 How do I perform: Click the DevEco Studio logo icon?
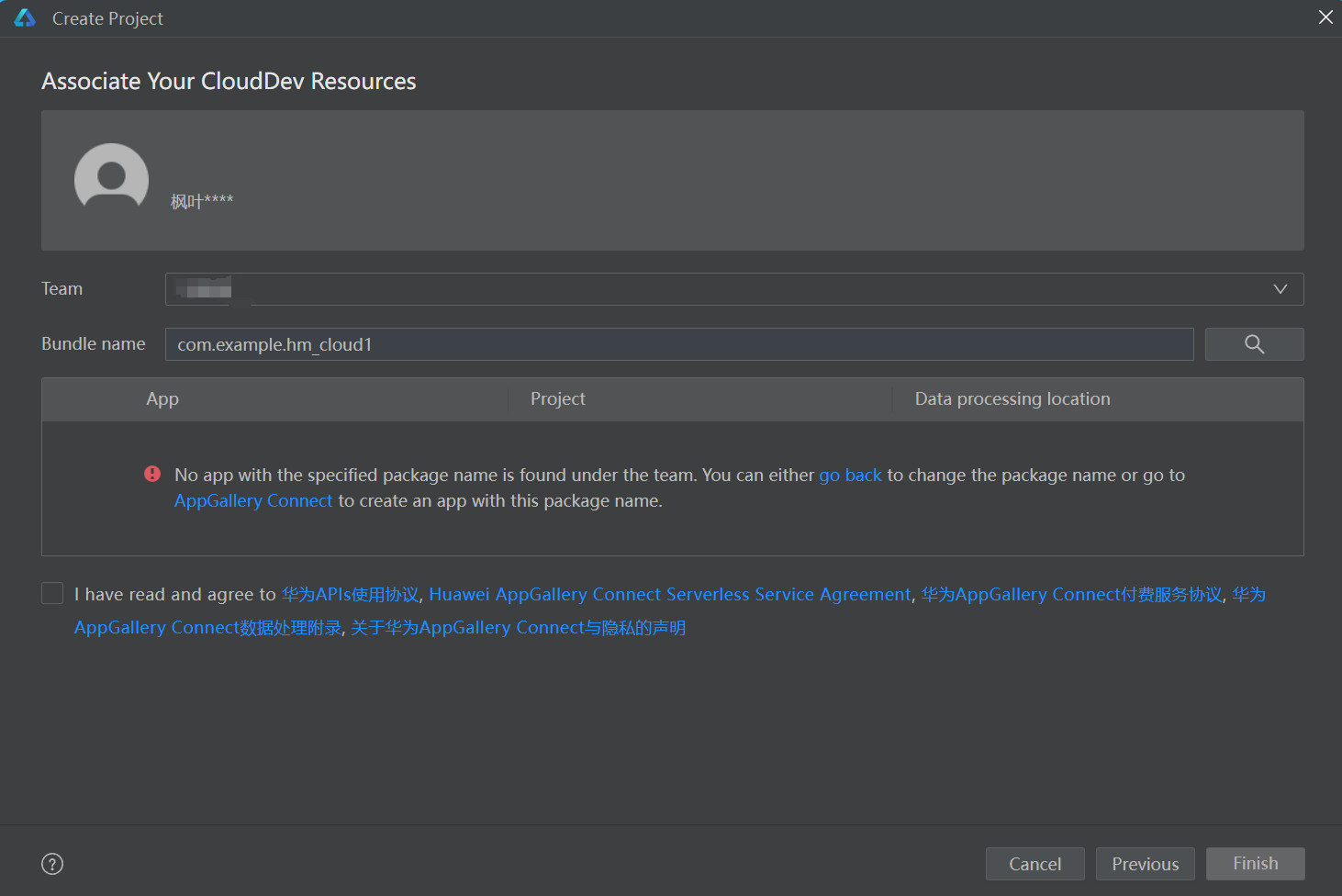[25, 18]
